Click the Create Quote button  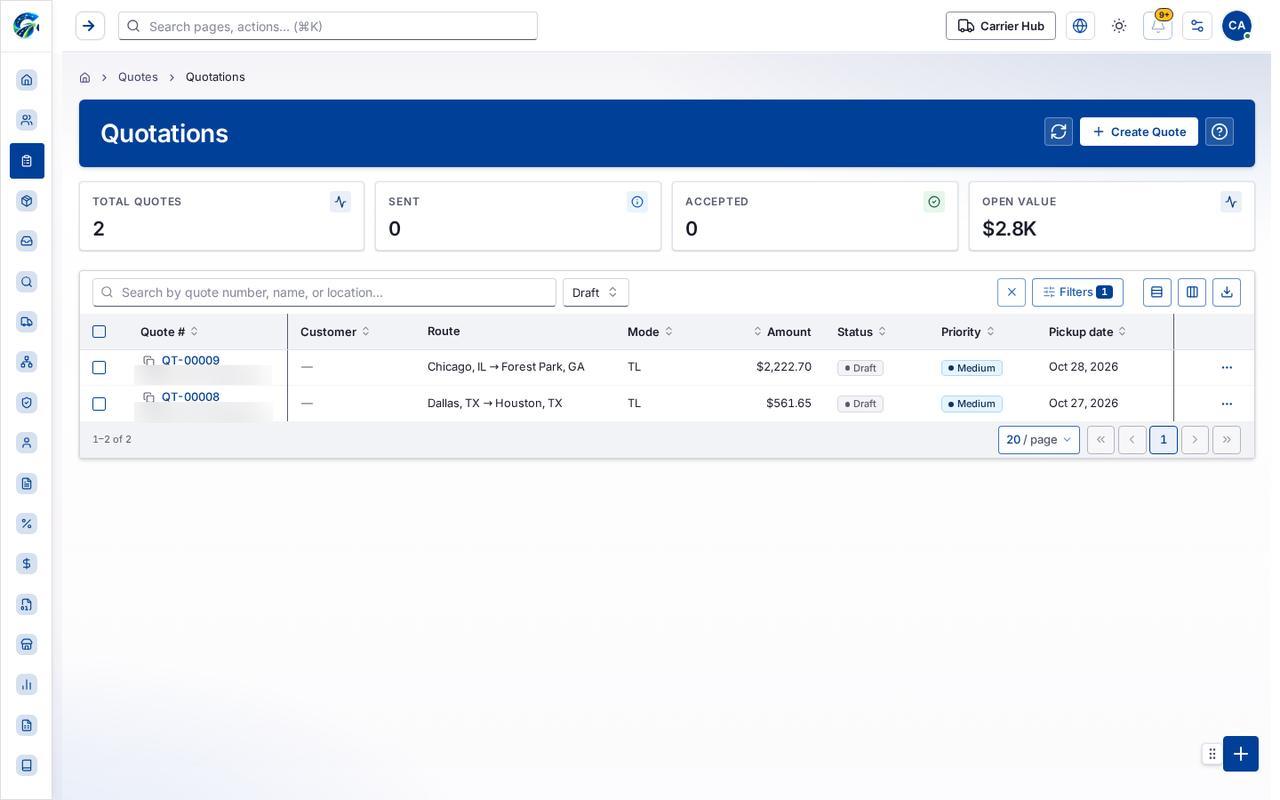(x=1139, y=132)
